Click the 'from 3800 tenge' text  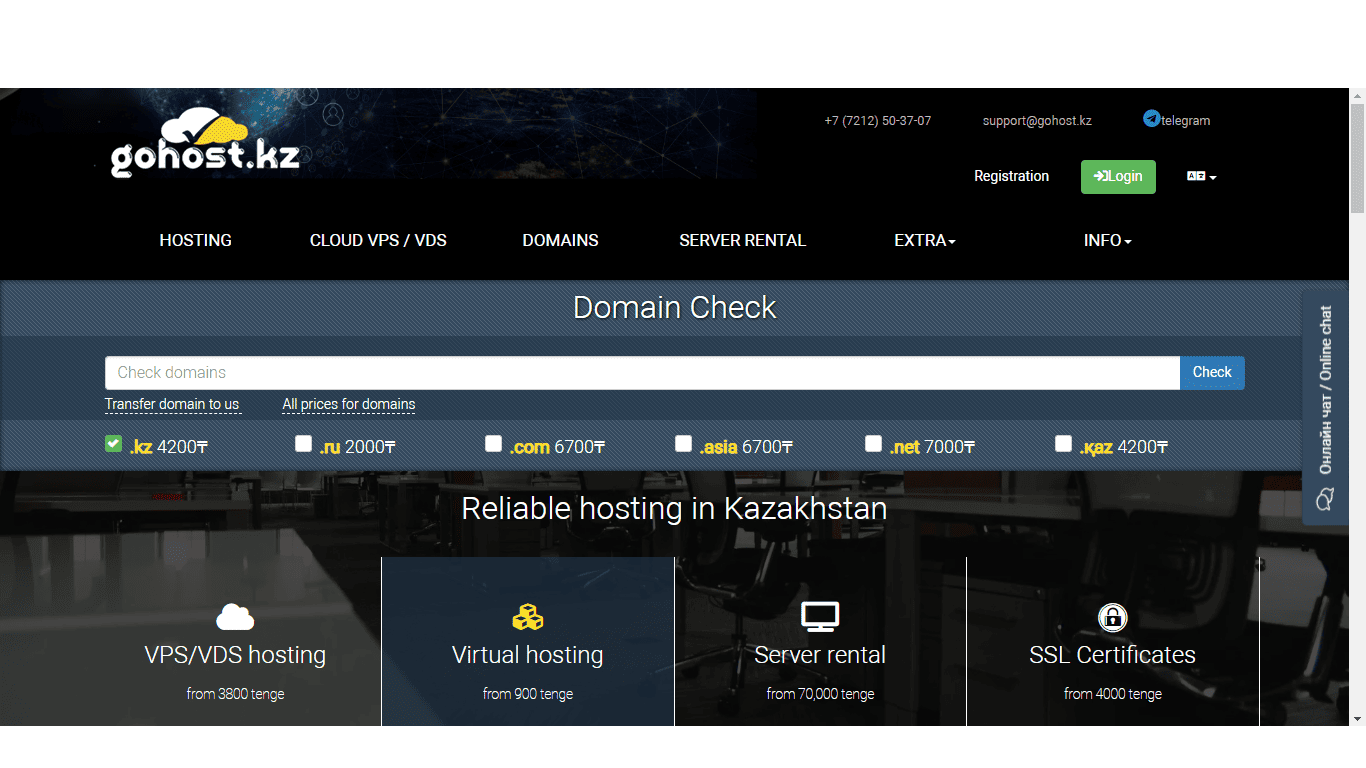click(x=235, y=693)
